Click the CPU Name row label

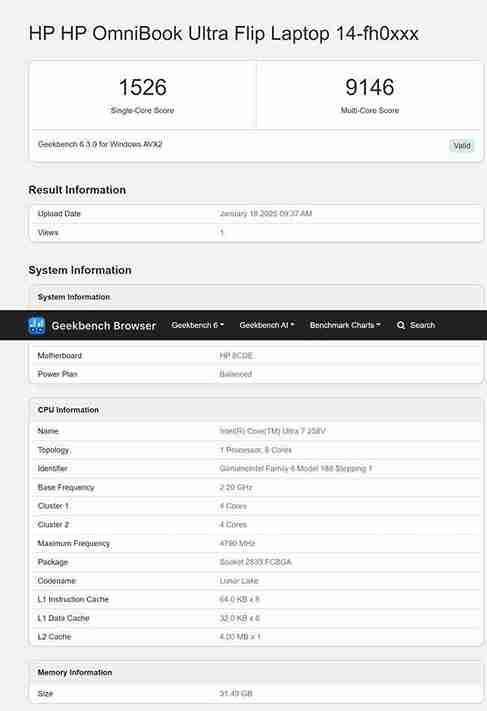point(48,431)
